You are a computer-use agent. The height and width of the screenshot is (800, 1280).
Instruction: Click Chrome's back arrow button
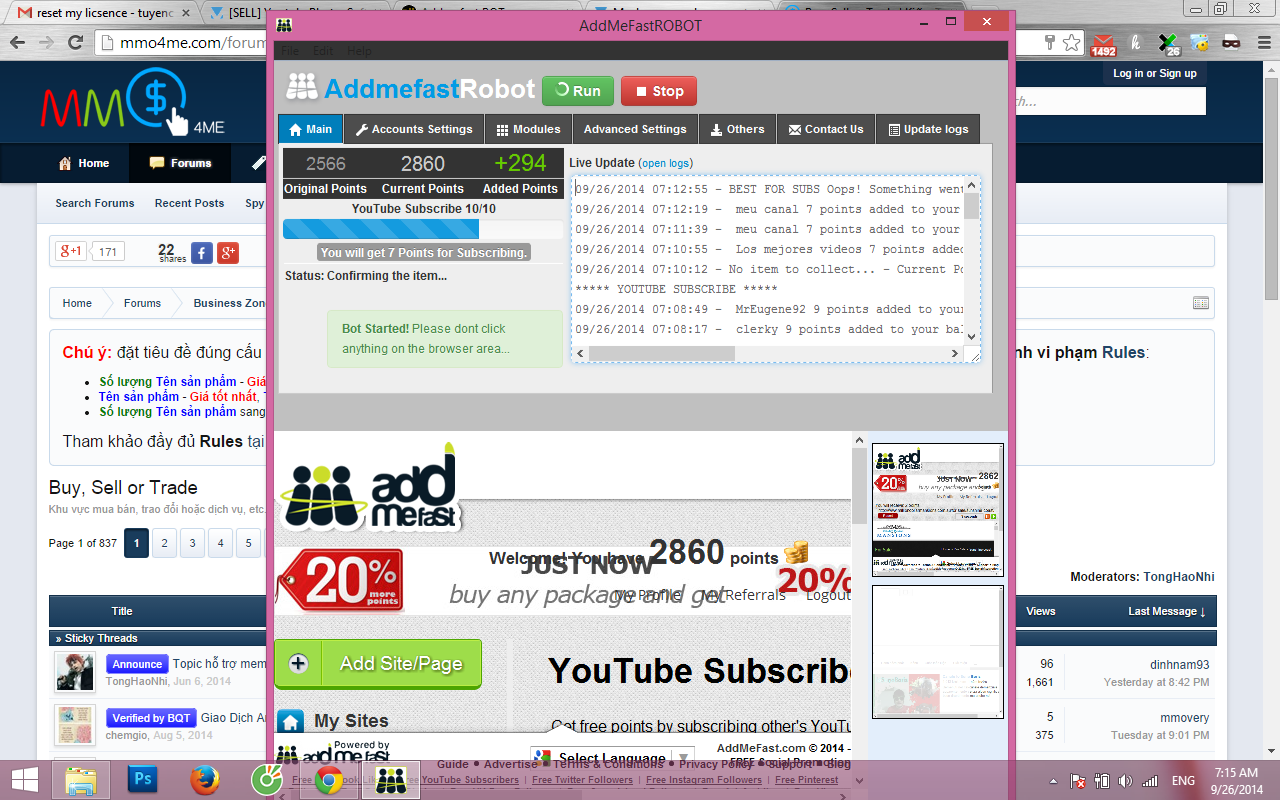(x=16, y=43)
